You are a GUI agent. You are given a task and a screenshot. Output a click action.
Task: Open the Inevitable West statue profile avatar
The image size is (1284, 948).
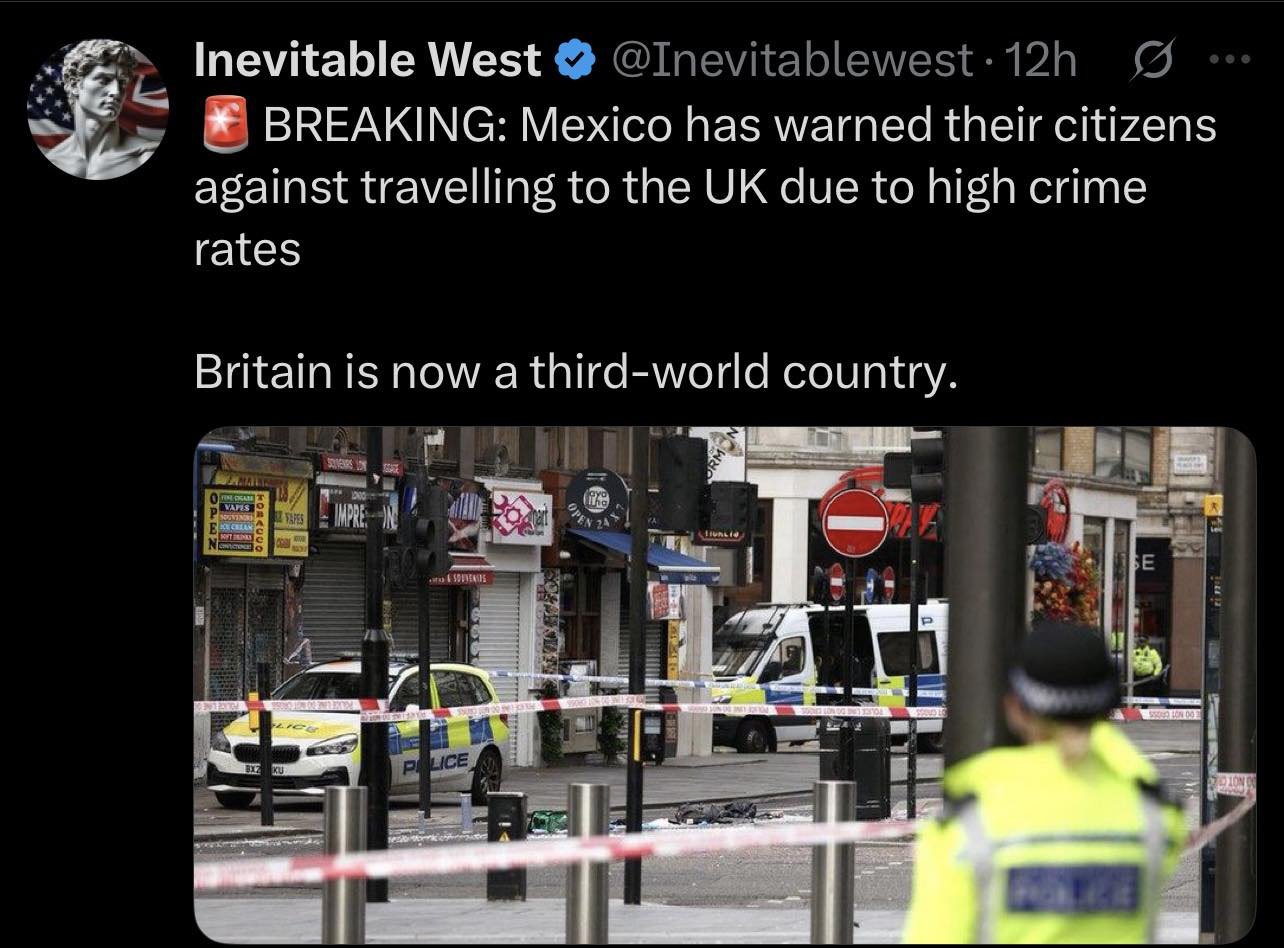(98, 109)
